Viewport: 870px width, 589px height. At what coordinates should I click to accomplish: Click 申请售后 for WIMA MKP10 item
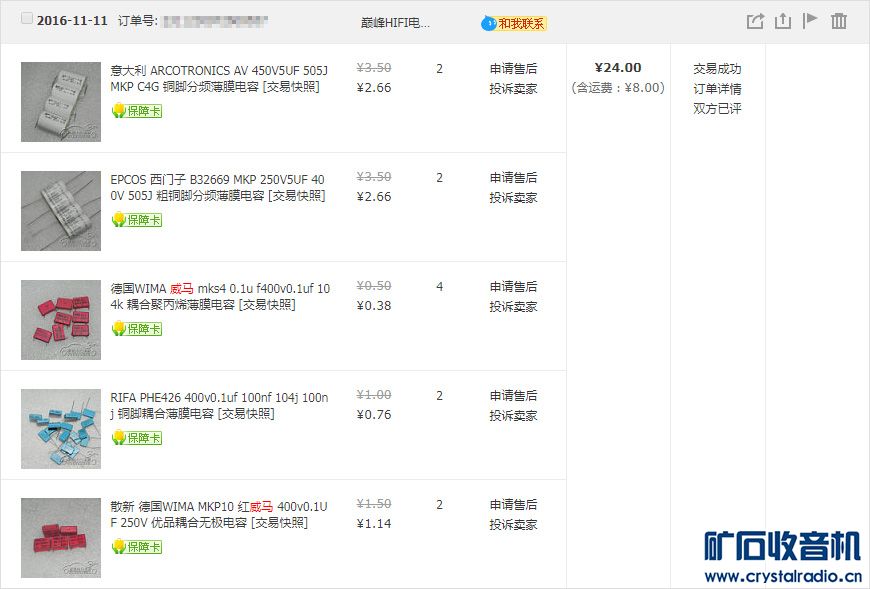513,505
